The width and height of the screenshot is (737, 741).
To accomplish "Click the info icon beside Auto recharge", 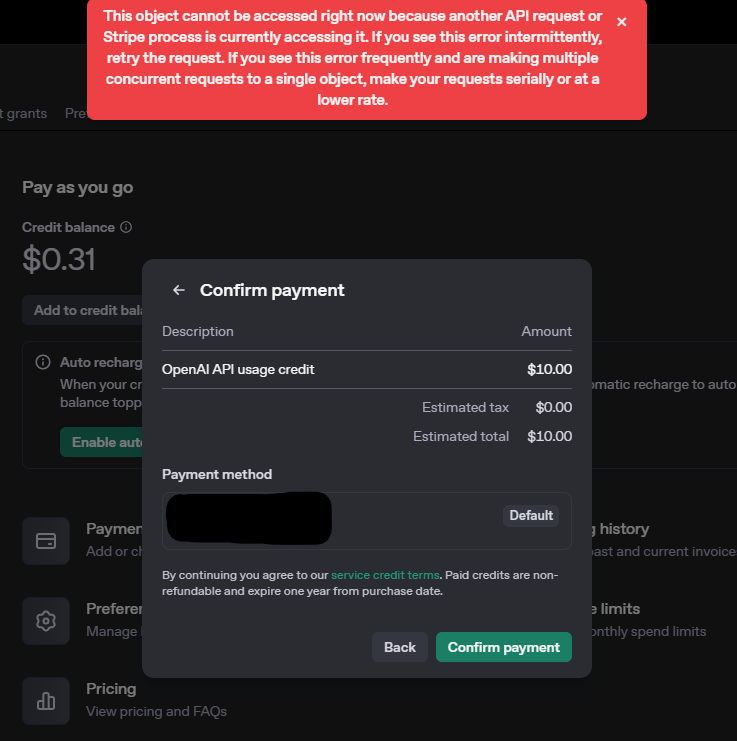I will (x=43, y=362).
